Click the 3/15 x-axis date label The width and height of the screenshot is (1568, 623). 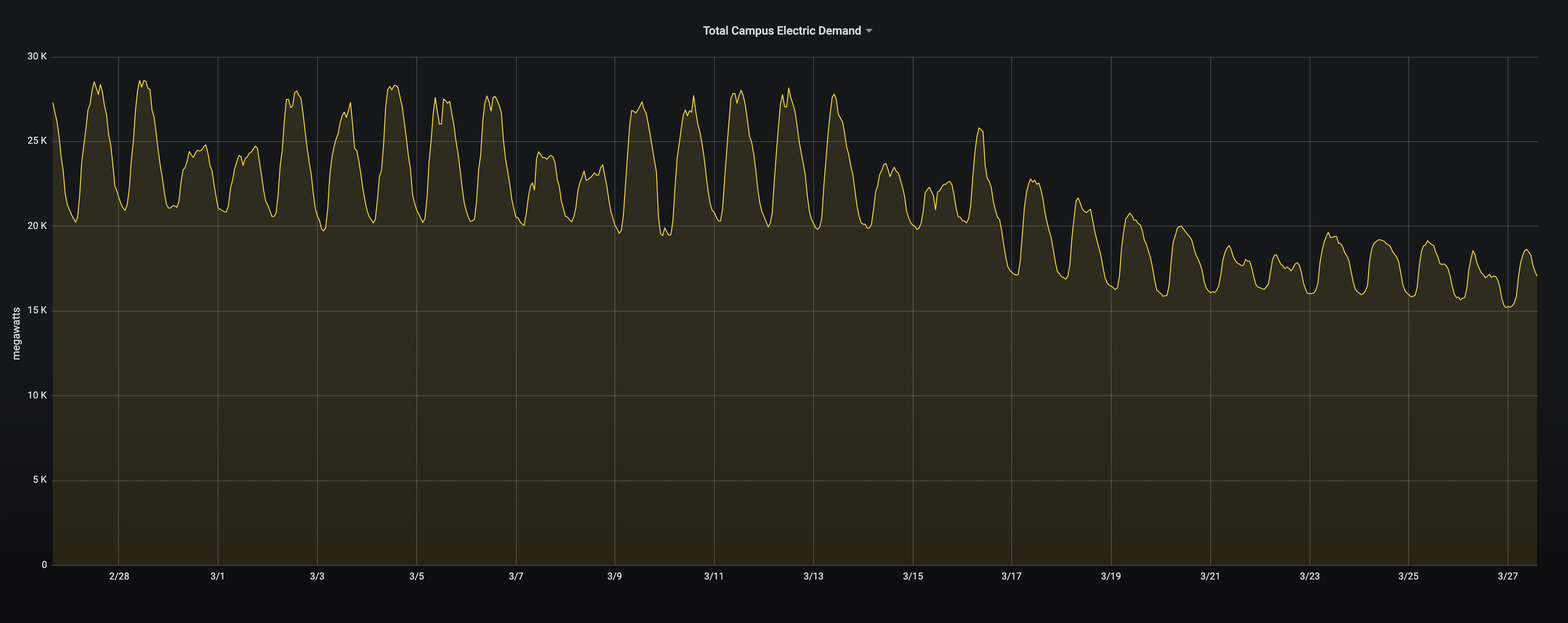(912, 576)
